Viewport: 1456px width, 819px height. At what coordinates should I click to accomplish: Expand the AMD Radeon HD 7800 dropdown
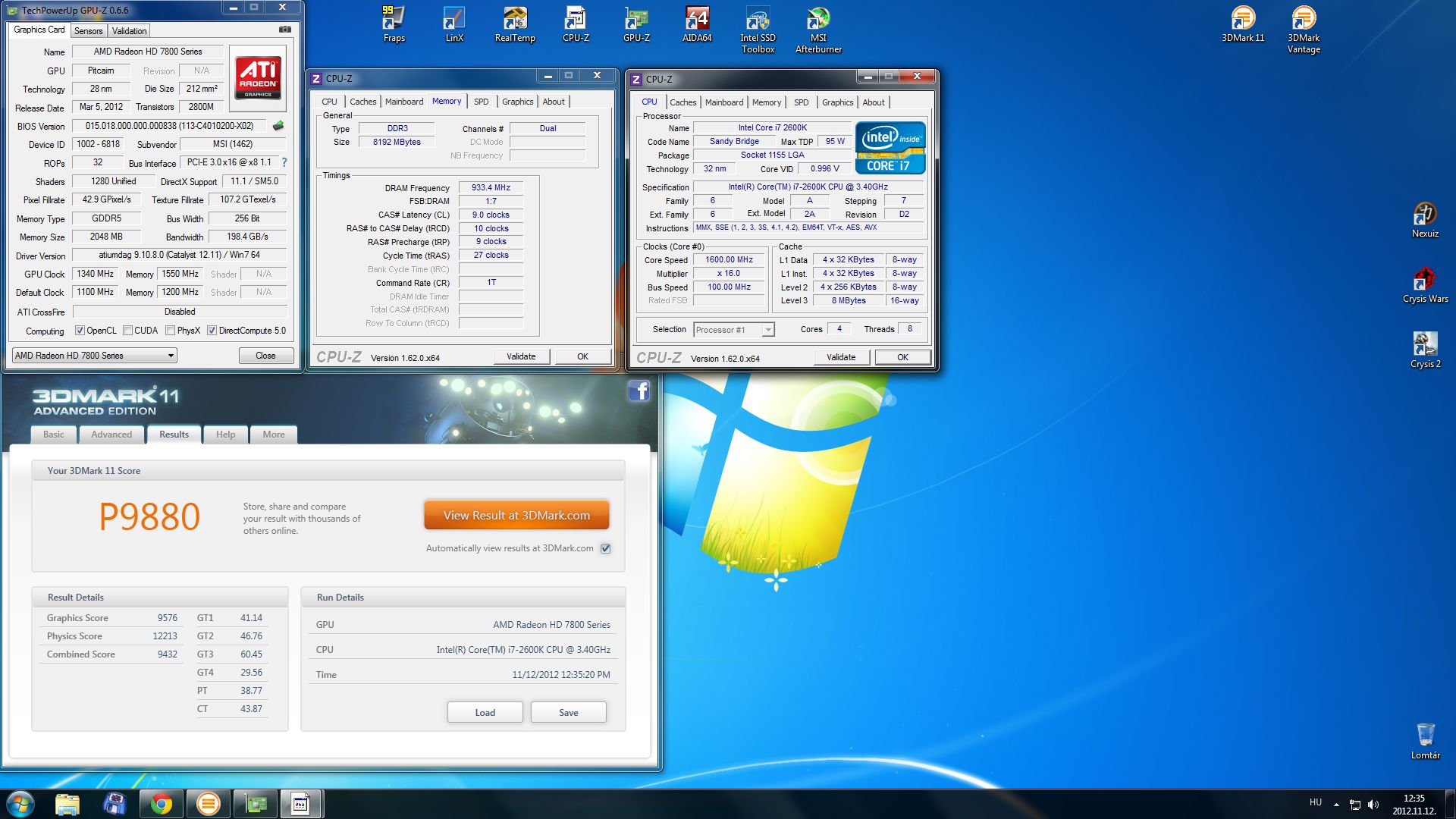point(171,355)
